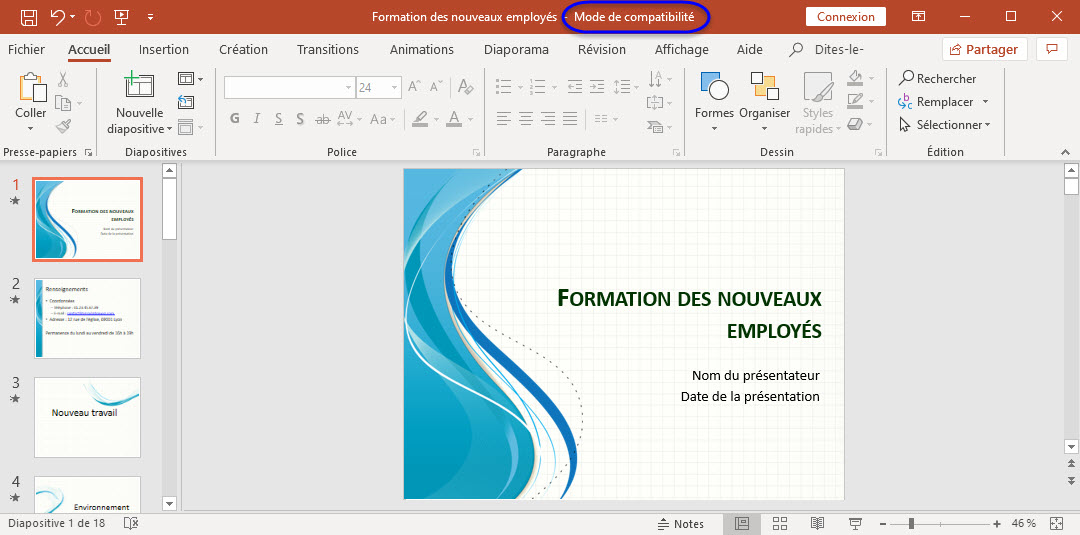
Task: Select slide 2 thumbnail Renseignements
Action: [x=87, y=318]
